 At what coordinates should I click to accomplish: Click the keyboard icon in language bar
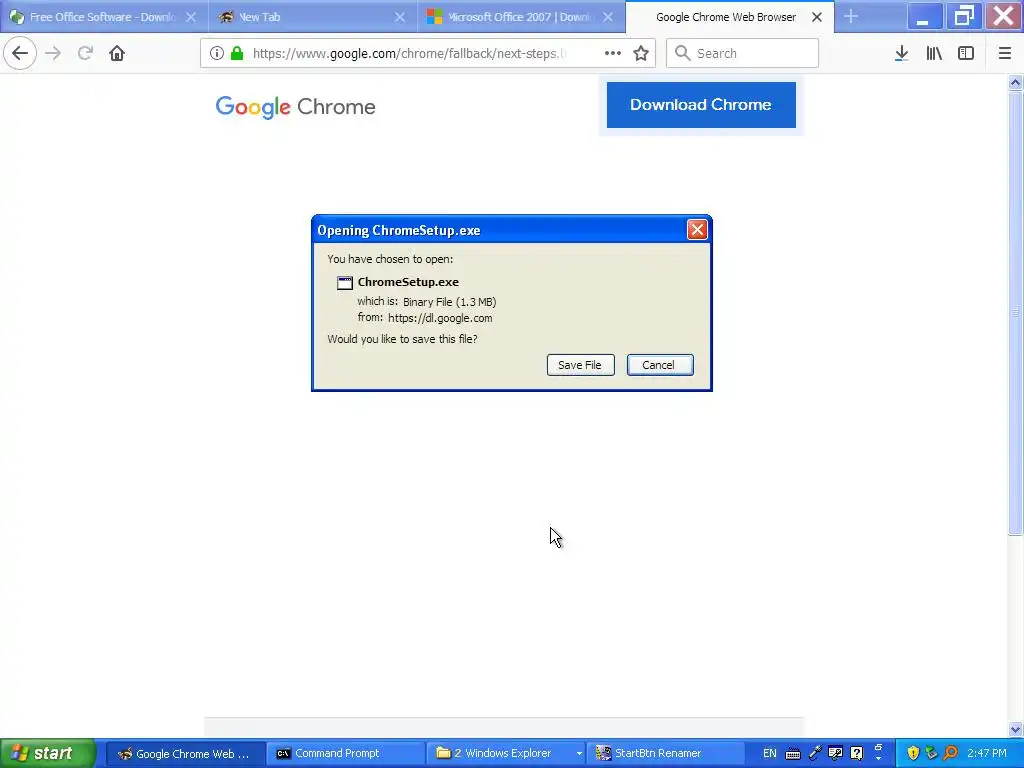click(x=793, y=754)
